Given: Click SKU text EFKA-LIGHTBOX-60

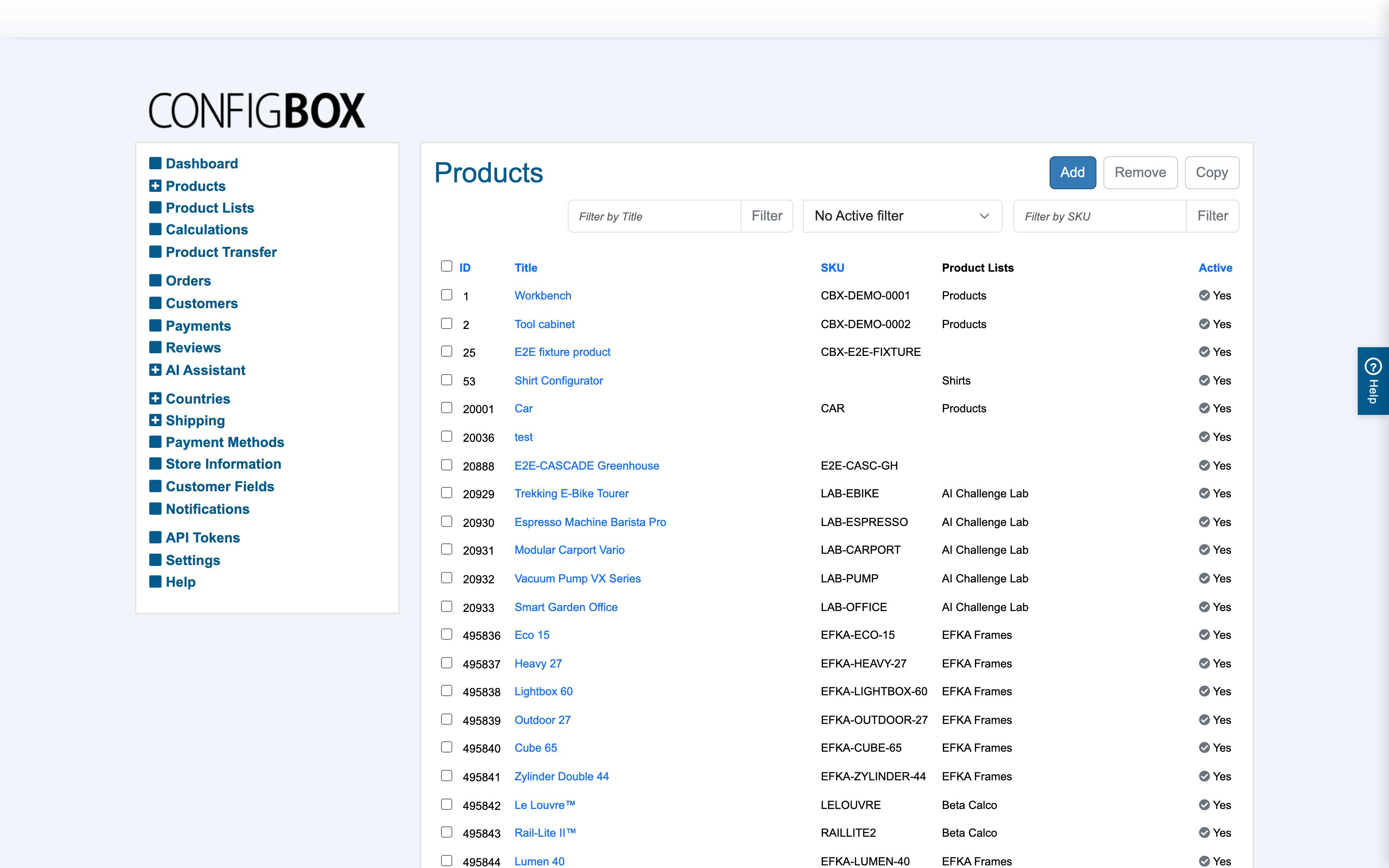Looking at the screenshot, I should coord(874,691).
